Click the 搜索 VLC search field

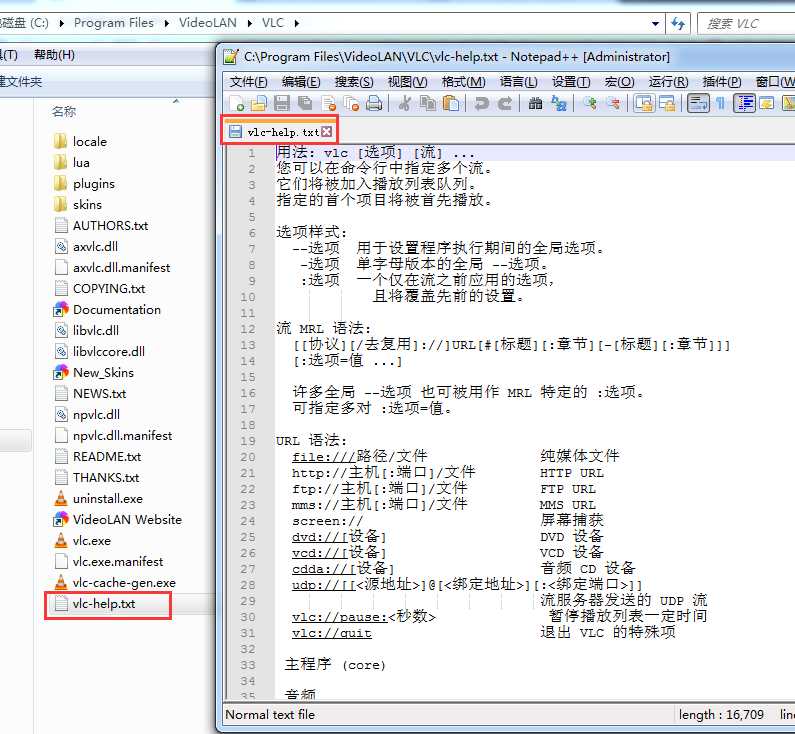click(x=745, y=23)
